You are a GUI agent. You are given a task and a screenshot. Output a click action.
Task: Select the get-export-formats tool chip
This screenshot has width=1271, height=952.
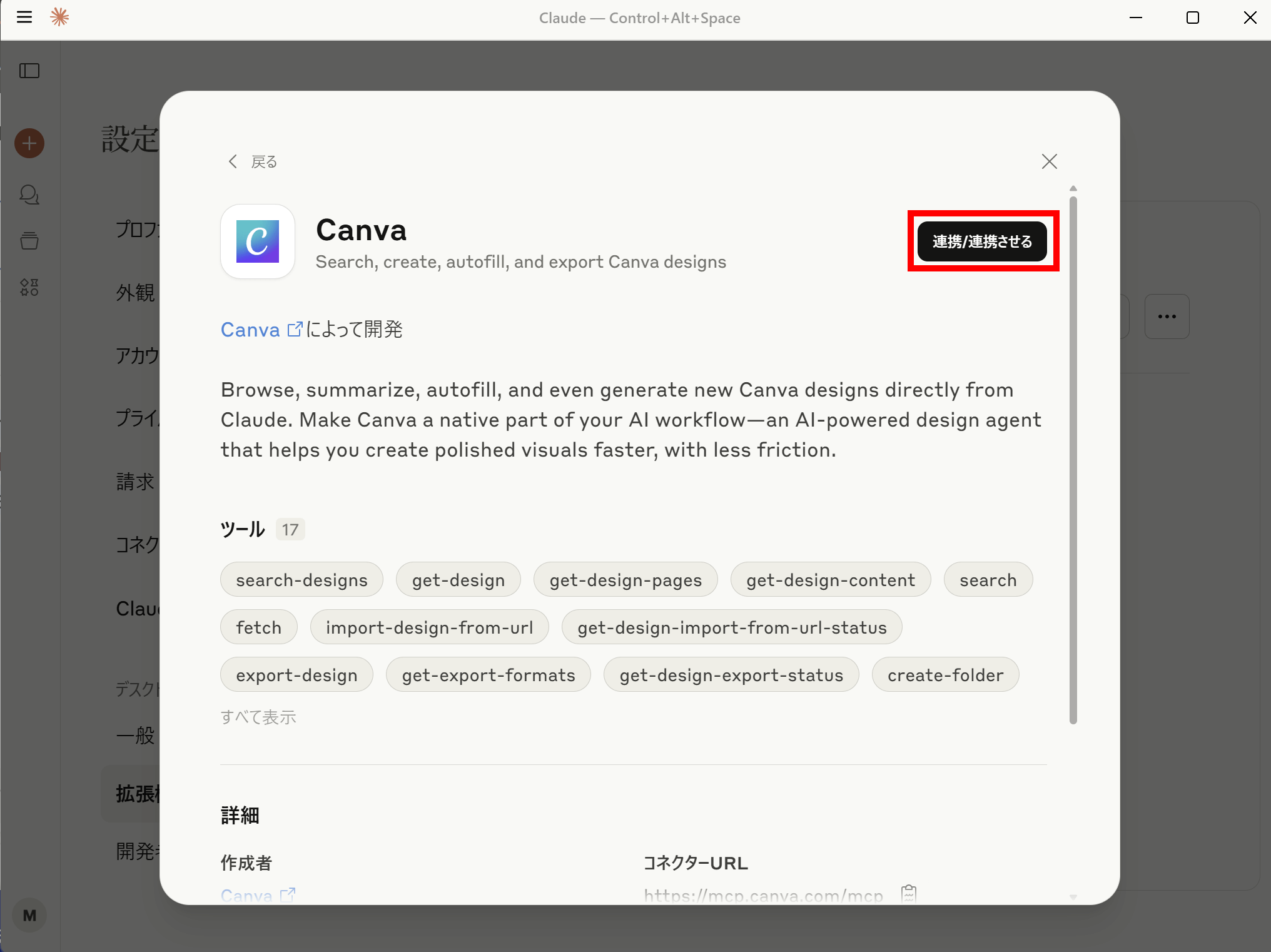[x=489, y=675]
